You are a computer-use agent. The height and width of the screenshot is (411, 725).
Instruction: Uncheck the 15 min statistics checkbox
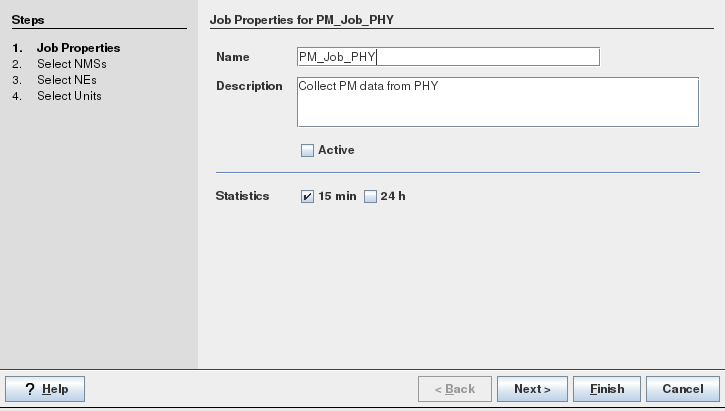(x=308, y=197)
